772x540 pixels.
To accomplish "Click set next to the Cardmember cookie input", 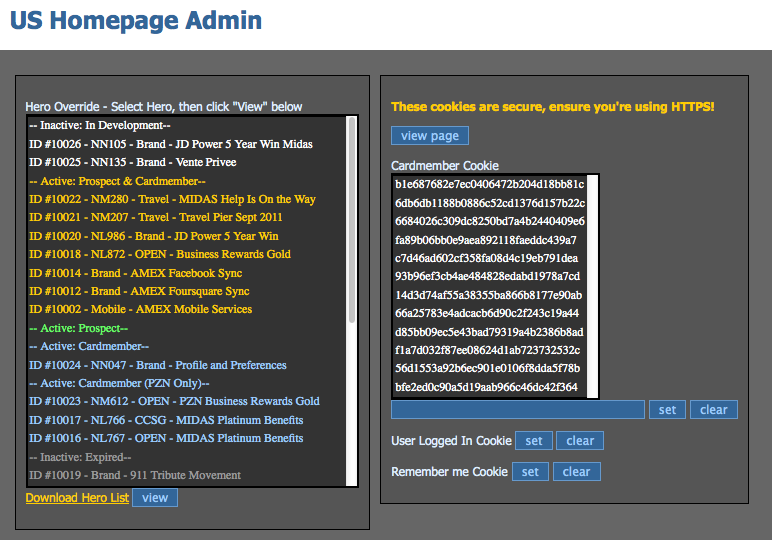I will pyautogui.click(x=667, y=409).
